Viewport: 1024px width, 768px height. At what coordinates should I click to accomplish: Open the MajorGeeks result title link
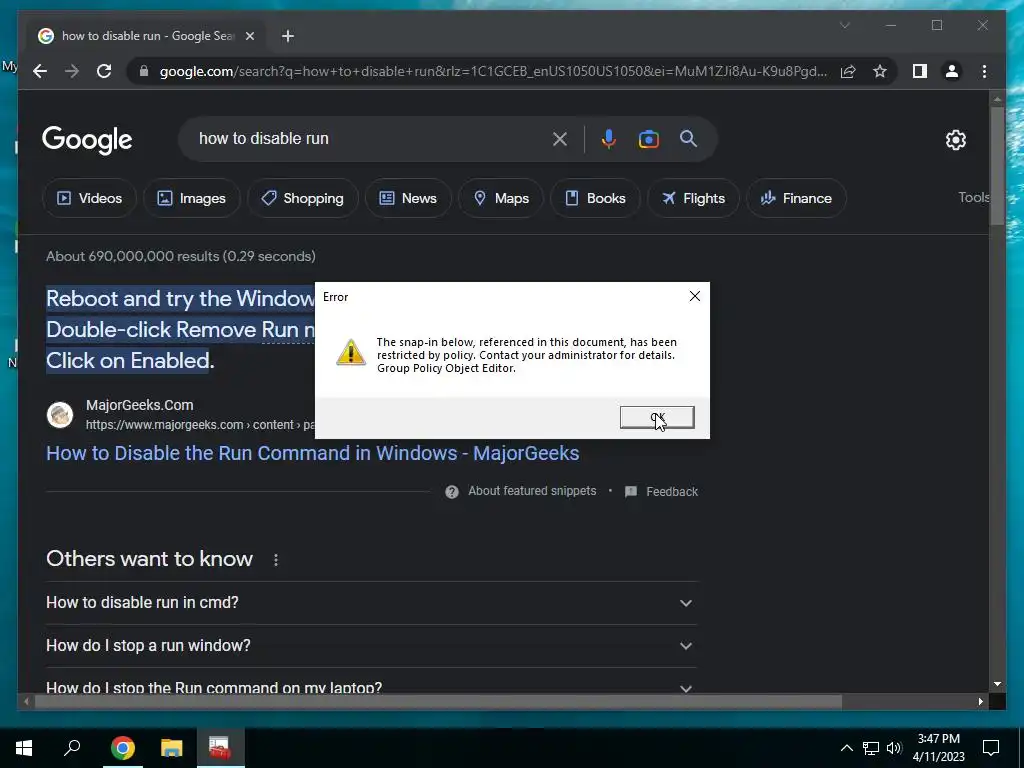[312, 453]
